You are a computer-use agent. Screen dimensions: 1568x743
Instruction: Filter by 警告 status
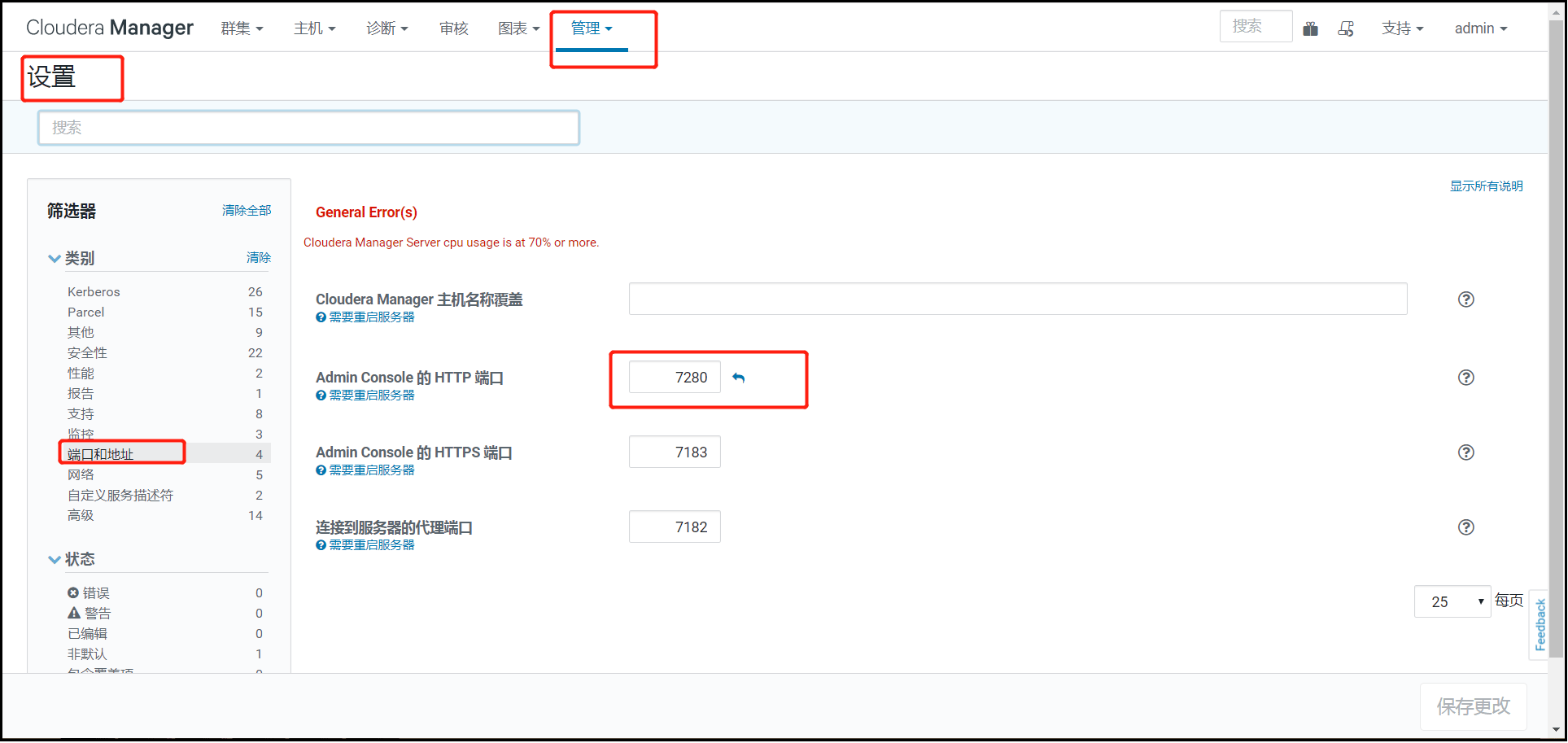[165, 614]
